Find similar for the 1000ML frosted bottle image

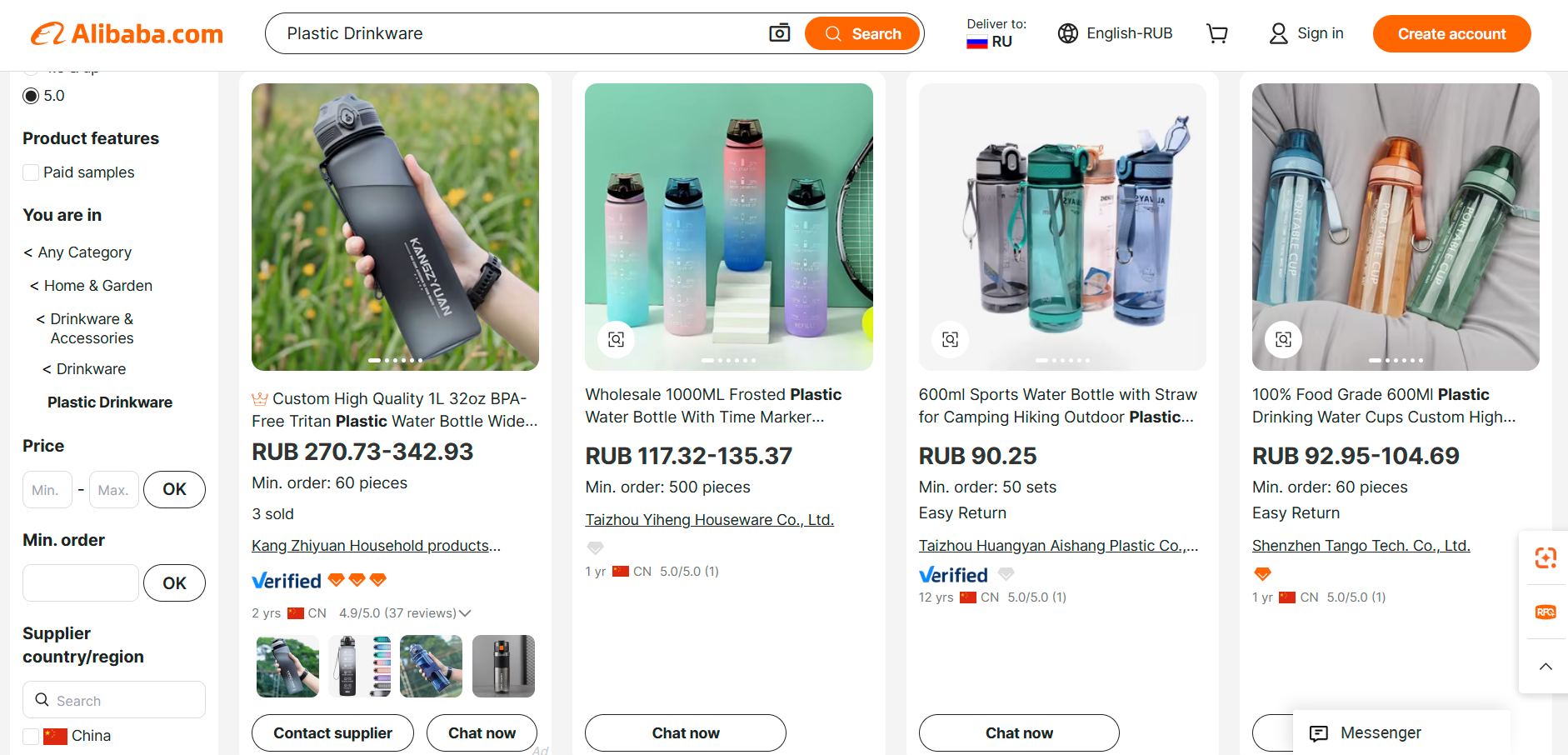pos(616,339)
